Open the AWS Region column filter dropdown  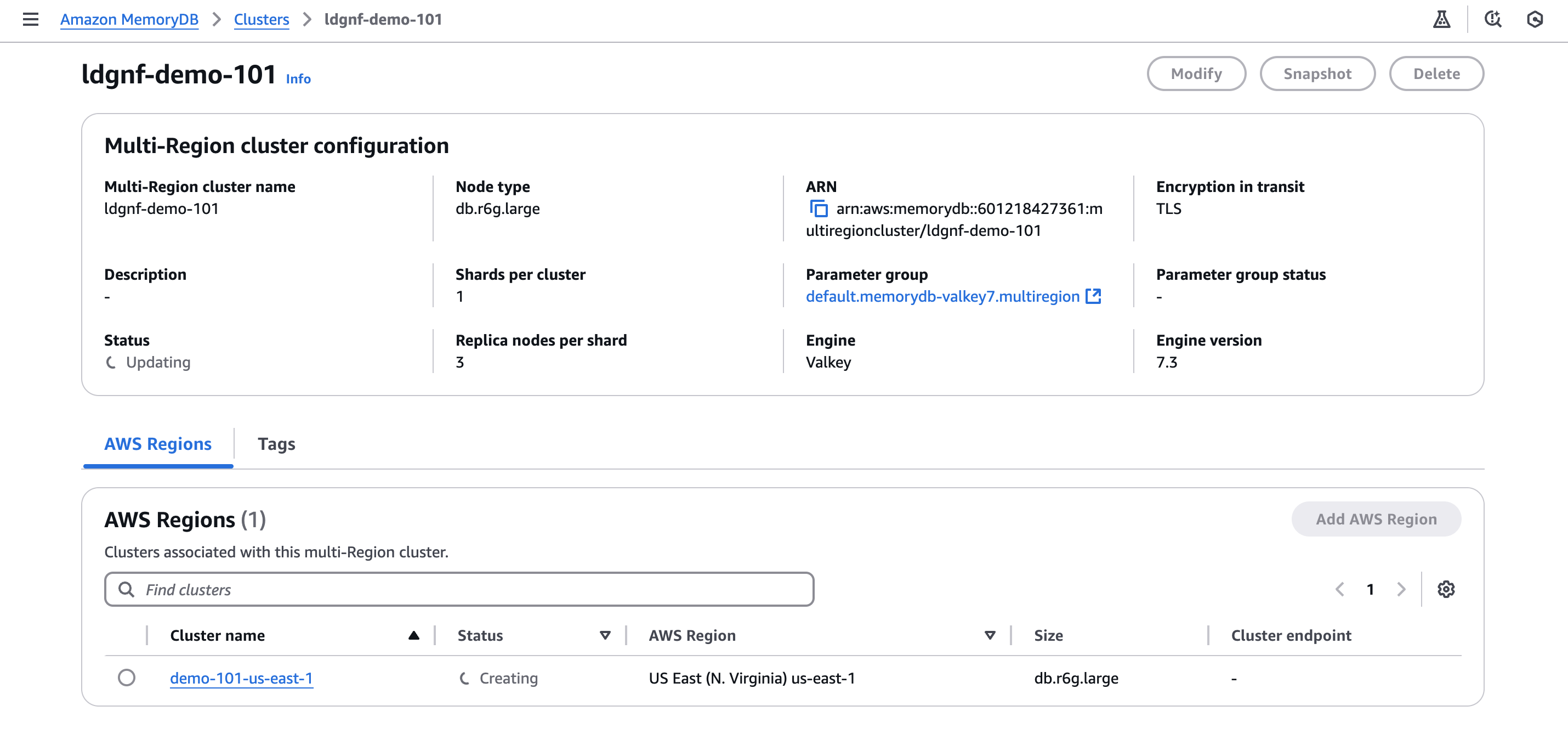pos(990,635)
